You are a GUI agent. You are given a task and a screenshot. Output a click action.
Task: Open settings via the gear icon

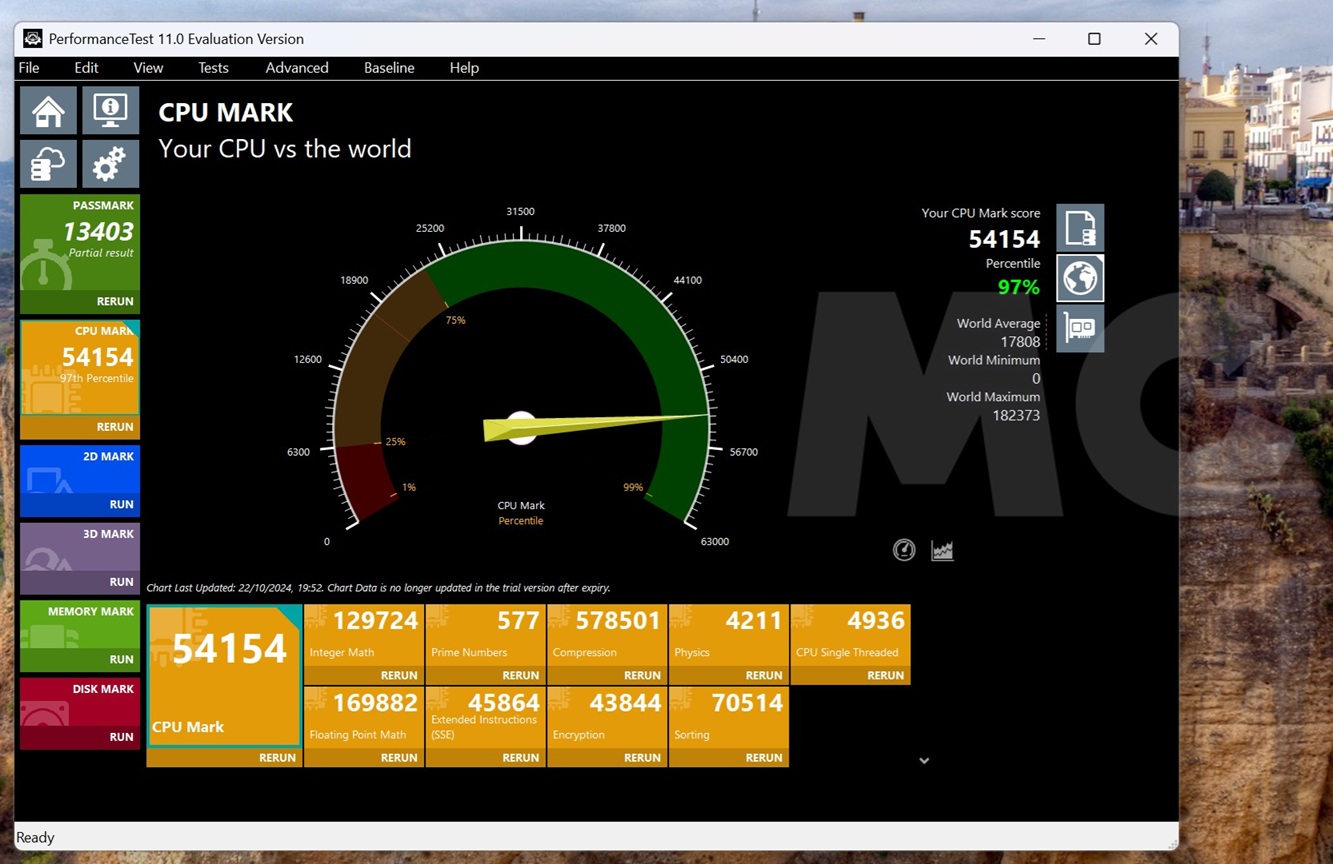point(110,163)
